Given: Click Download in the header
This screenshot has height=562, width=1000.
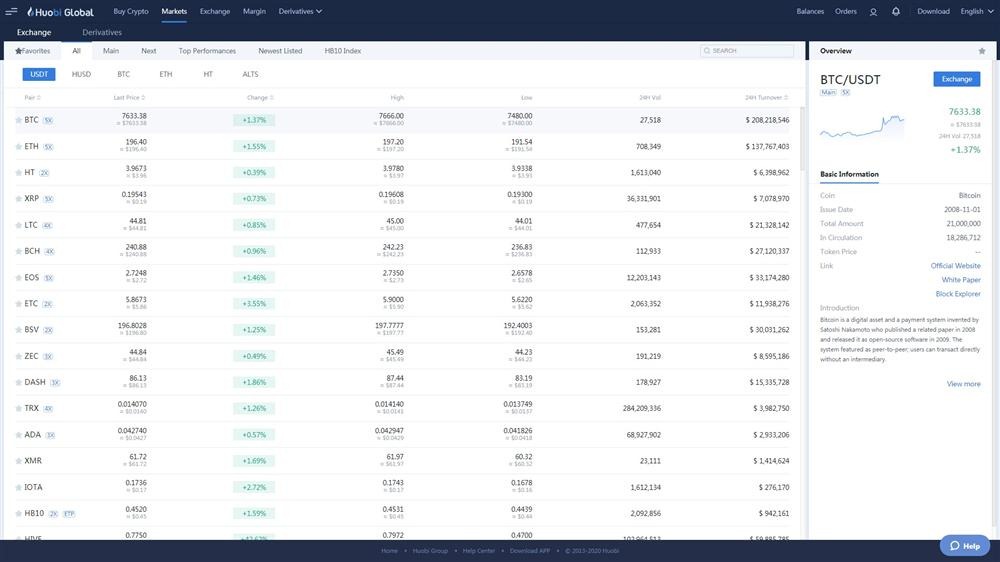Looking at the screenshot, I should [933, 11].
